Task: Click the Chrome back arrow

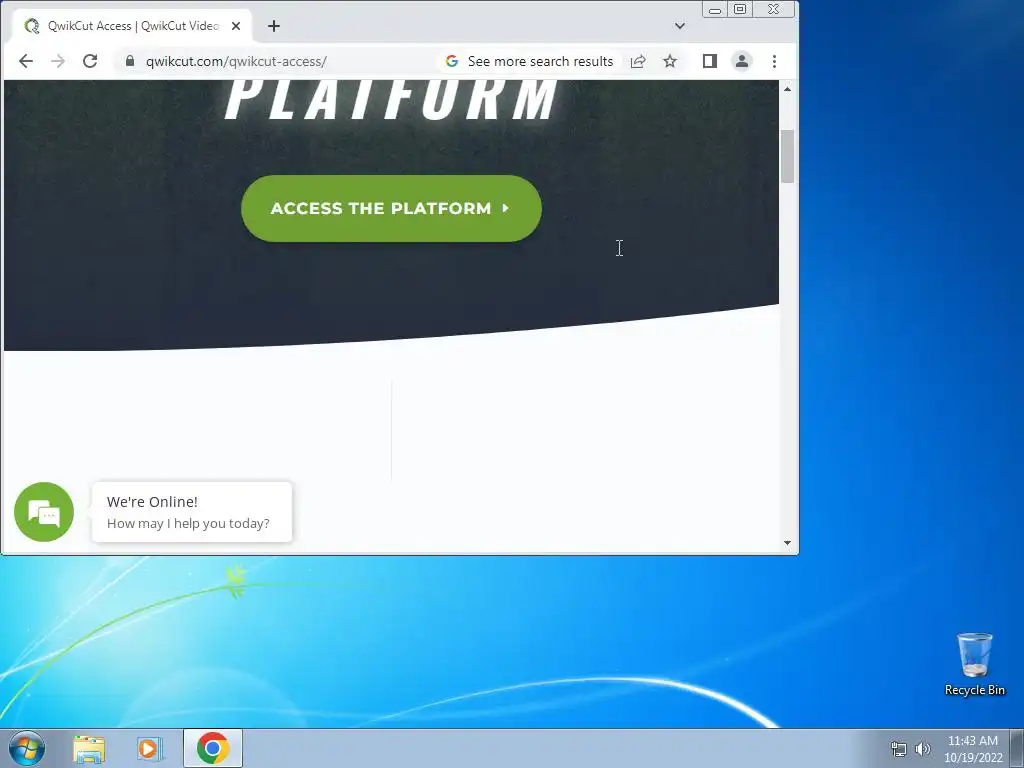Action: pyautogui.click(x=25, y=61)
